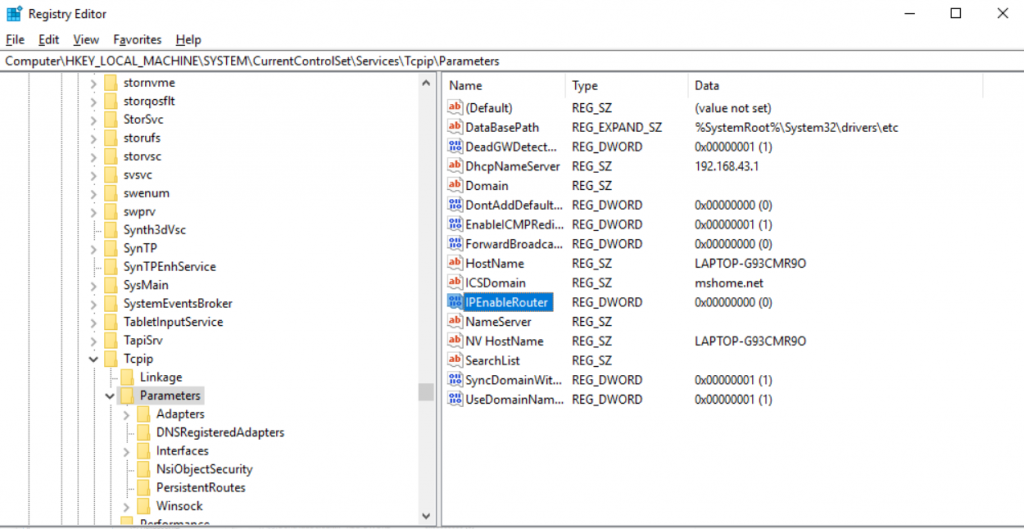Screen dimensions: 1024x529
Task: Select the SystemEventsBroker key
Action: 178,304
